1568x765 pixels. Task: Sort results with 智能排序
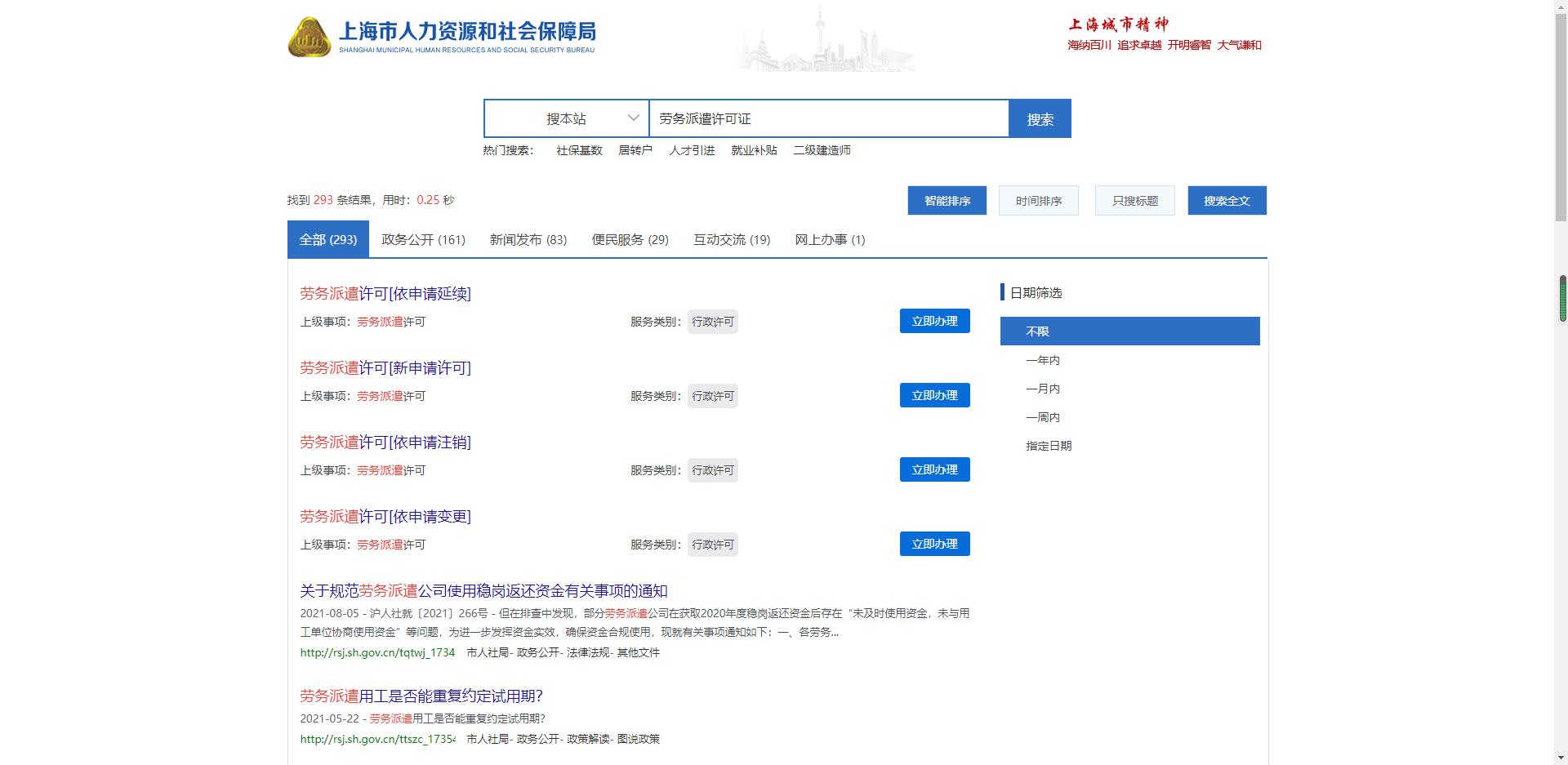click(x=947, y=201)
